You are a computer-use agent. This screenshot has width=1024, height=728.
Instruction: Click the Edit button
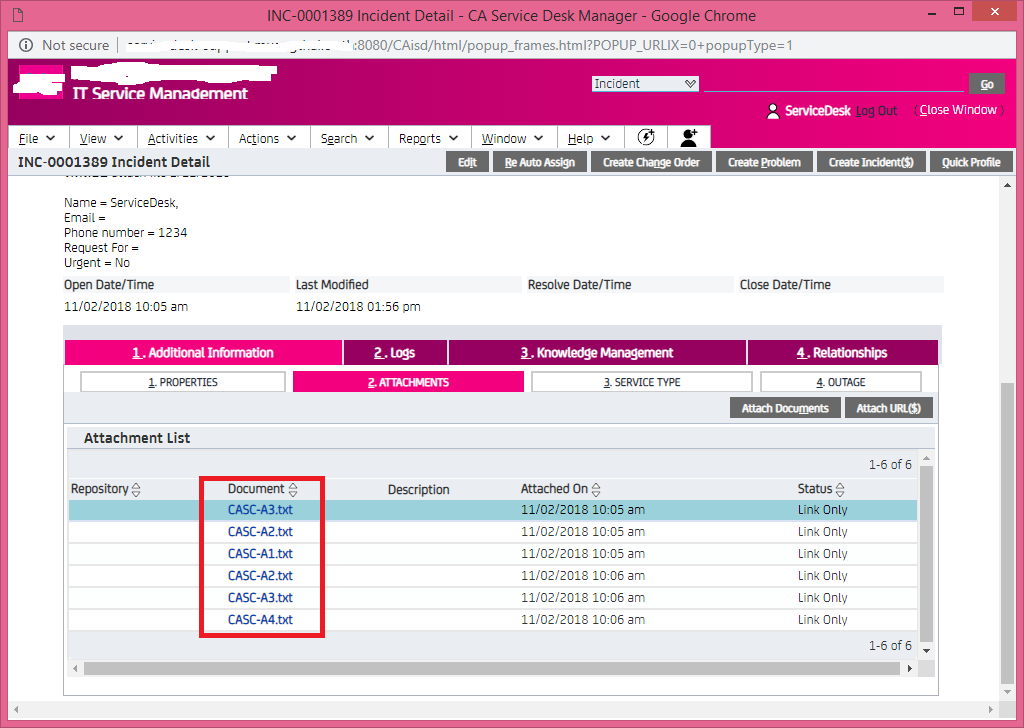(467, 162)
